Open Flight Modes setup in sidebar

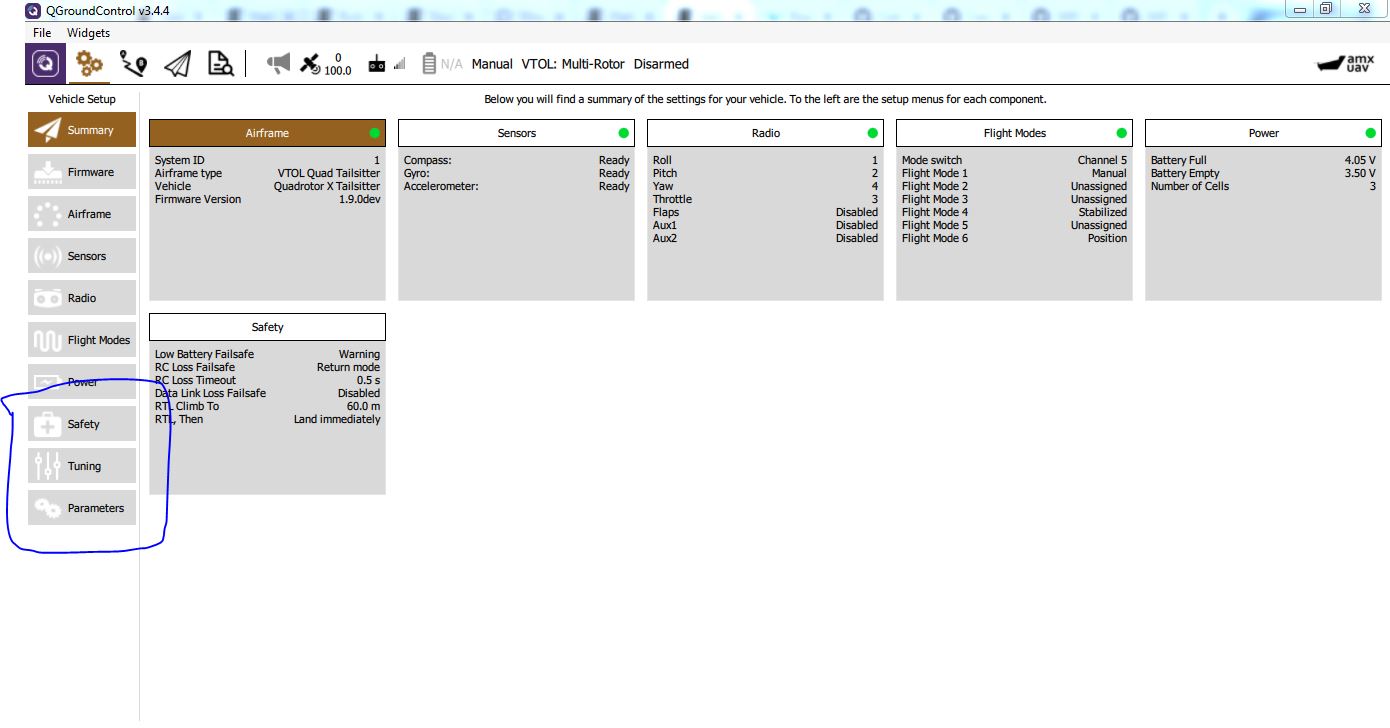(82, 341)
